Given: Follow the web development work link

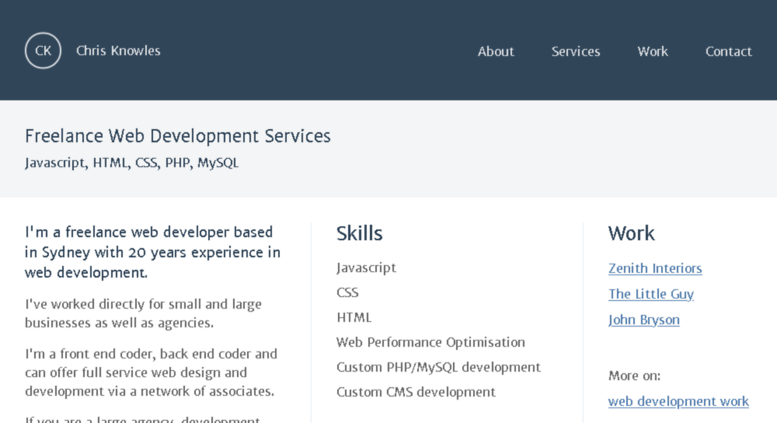Looking at the screenshot, I should tap(678, 401).
